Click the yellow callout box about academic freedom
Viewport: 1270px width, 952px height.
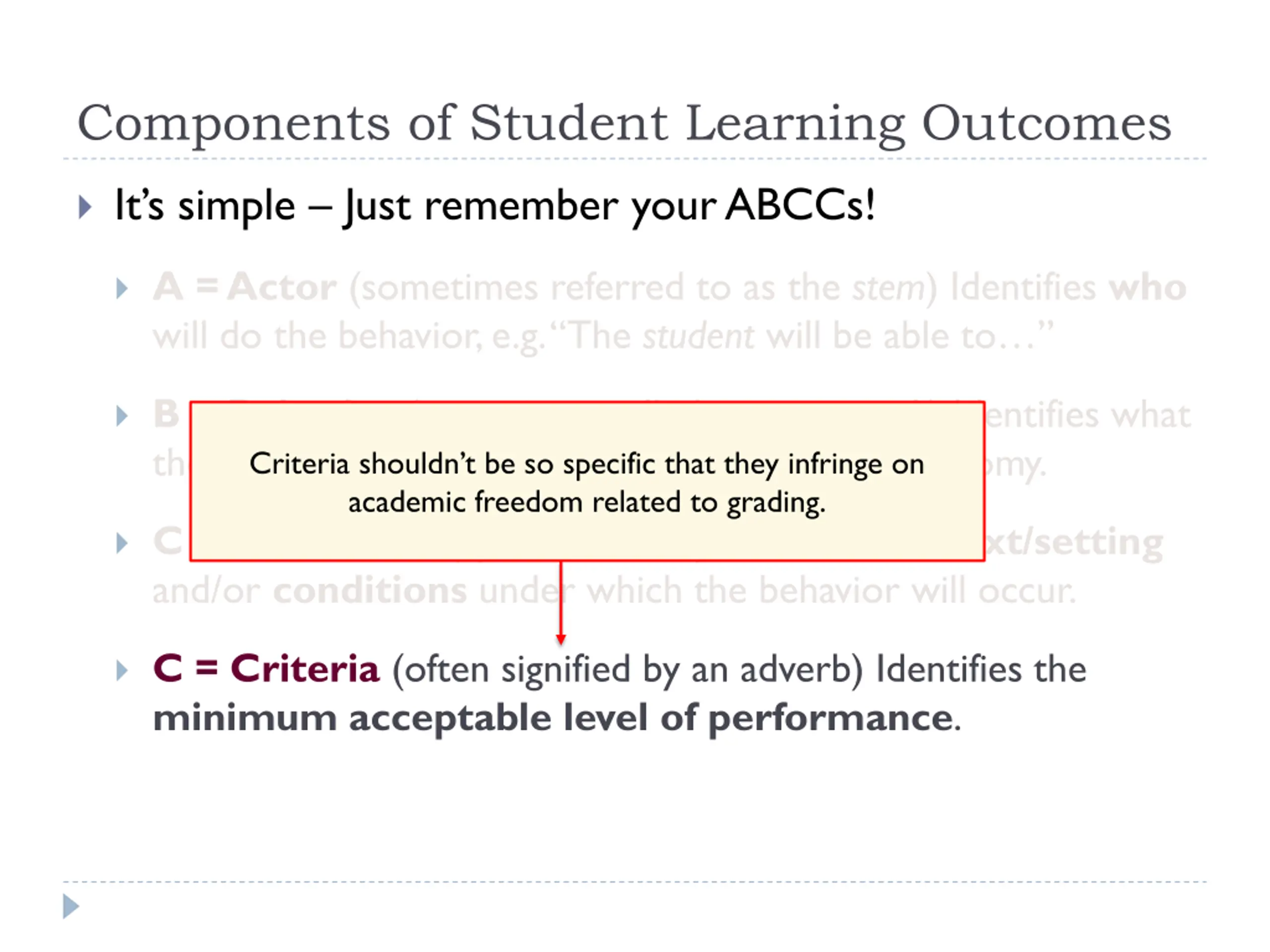coord(587,481)
